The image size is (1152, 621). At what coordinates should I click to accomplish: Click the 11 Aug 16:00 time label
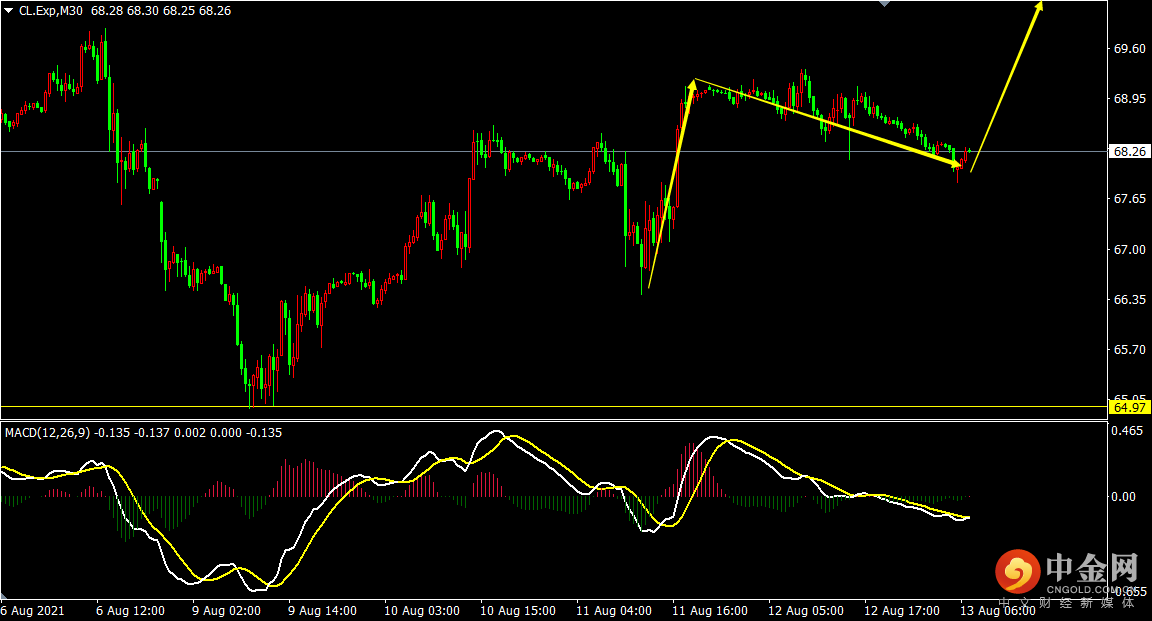pos(710,611)
